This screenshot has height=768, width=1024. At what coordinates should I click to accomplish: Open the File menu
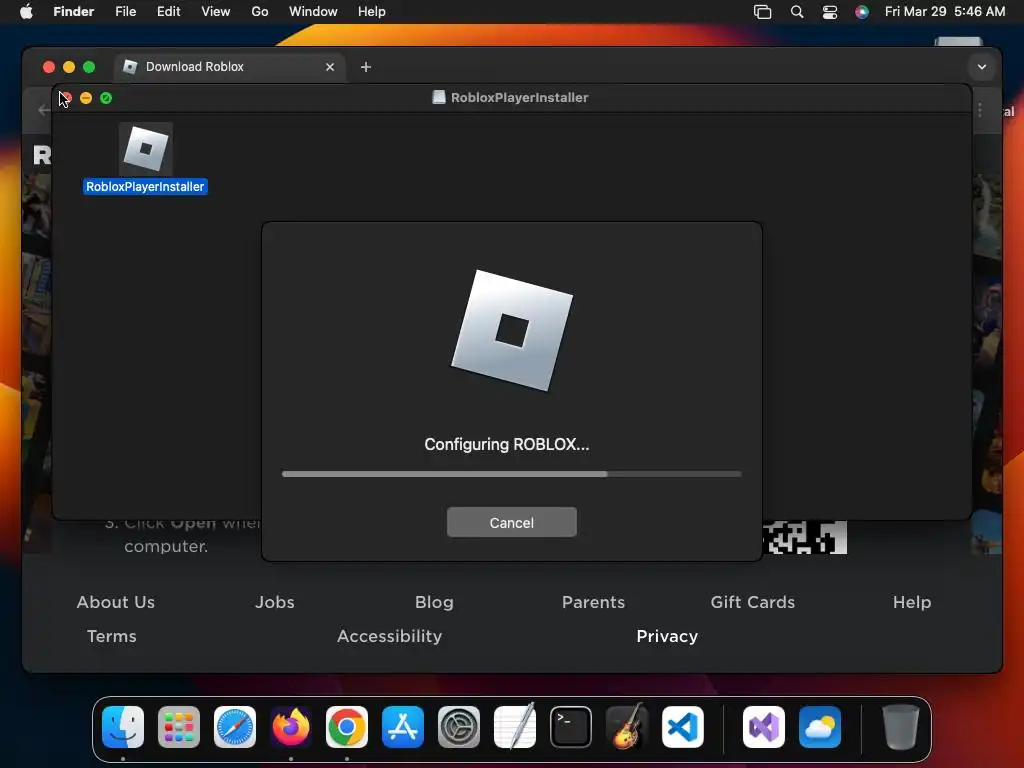click(125, 11)
